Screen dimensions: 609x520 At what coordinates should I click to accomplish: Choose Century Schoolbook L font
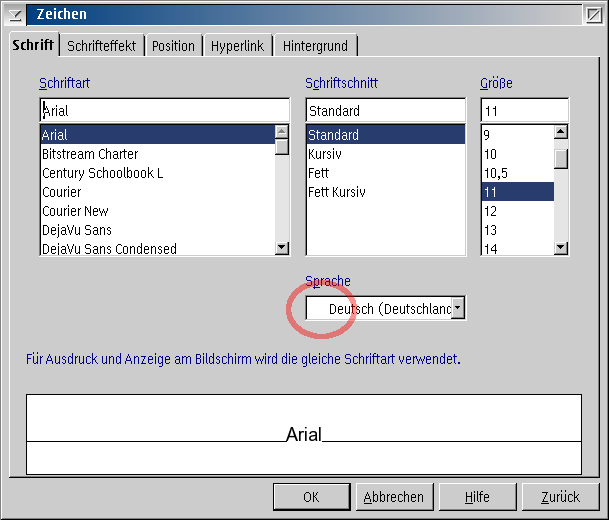coord(158,173)
